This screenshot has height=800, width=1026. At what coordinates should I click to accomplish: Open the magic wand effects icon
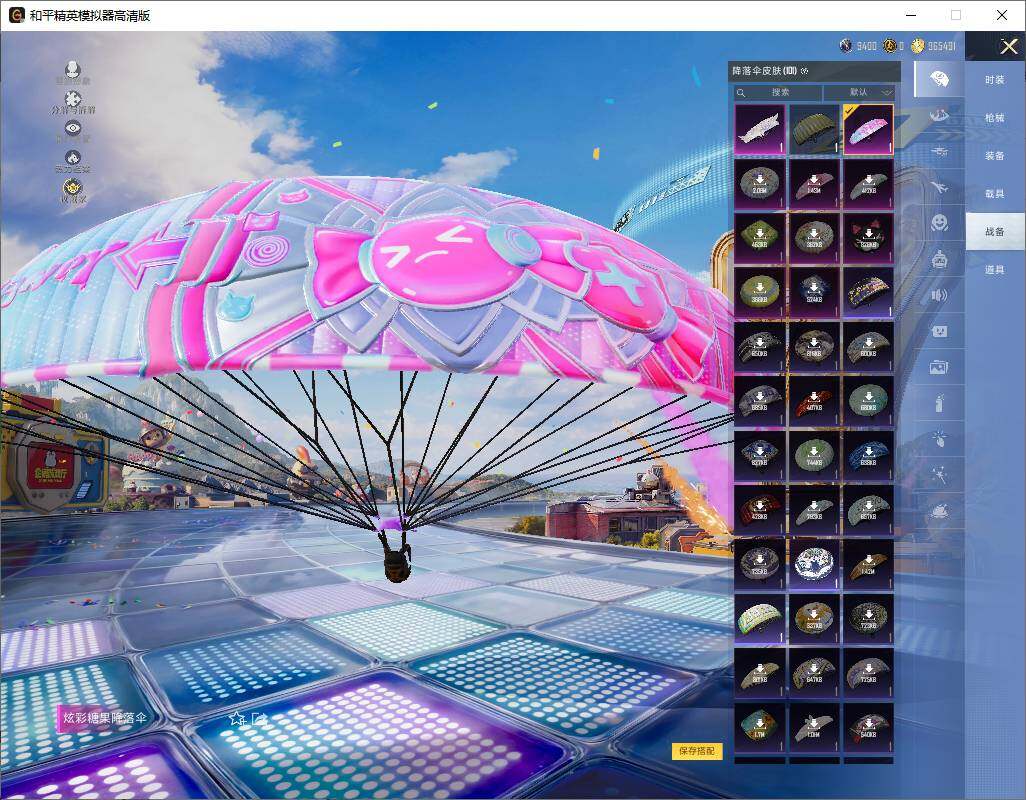(x=940, y=475)
